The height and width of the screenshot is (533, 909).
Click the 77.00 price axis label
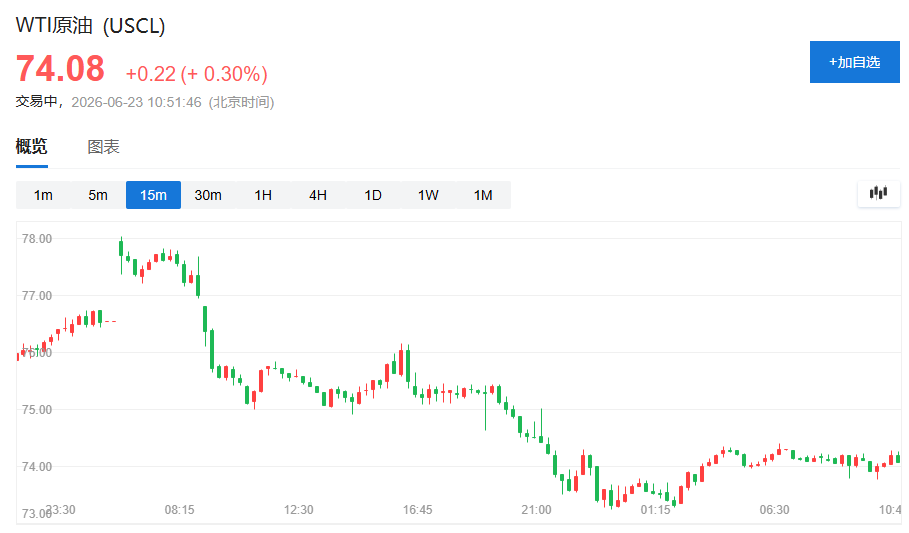[37, 295]
